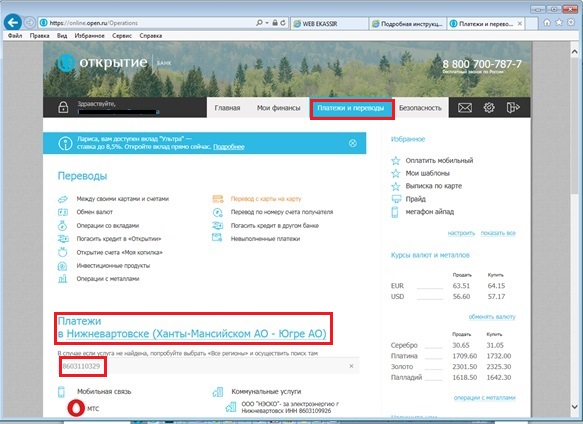
Task: Click the browser forward arrow button
Action: coord(29,23)
